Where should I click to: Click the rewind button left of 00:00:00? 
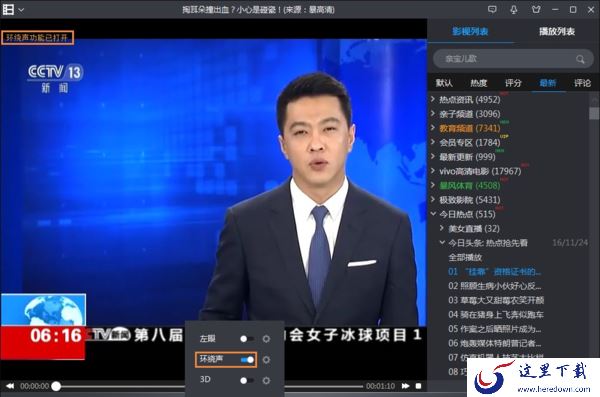point(10,386)
